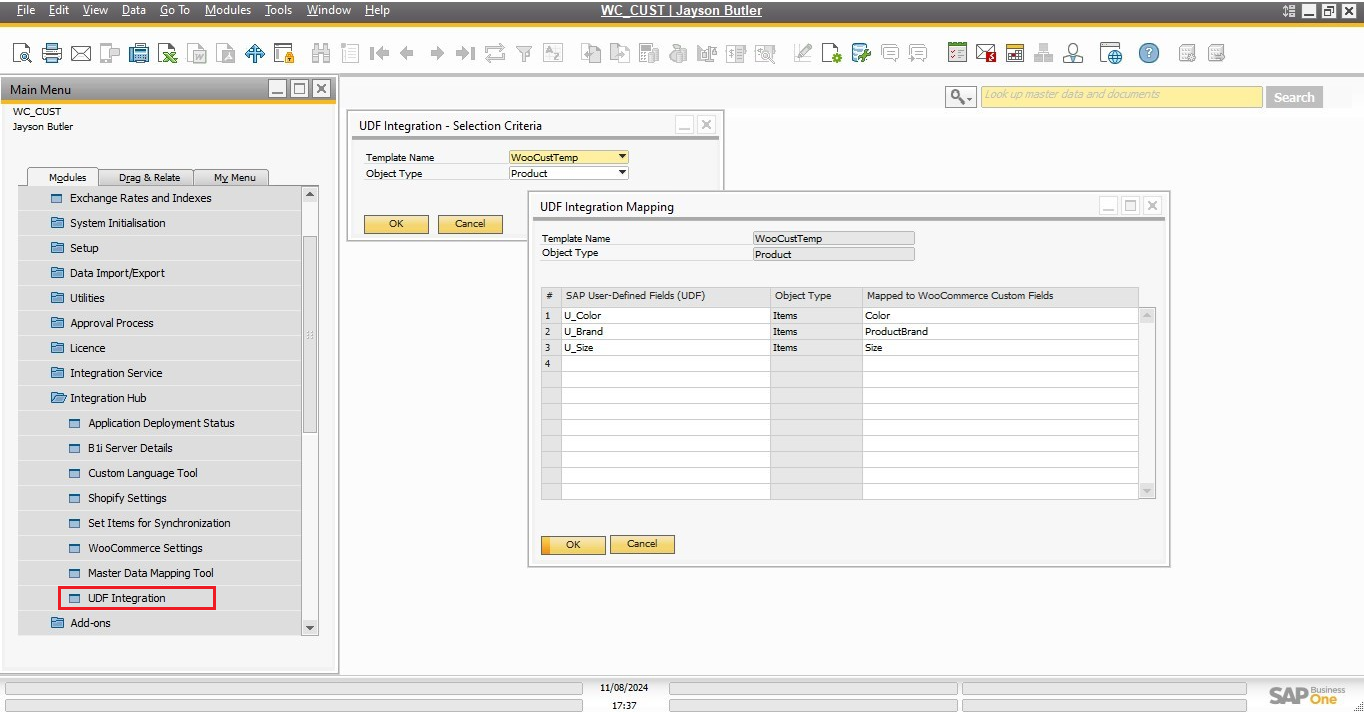Click the Messages/Alerts envelope icon
1364x712 pixels.
[986, 53]
